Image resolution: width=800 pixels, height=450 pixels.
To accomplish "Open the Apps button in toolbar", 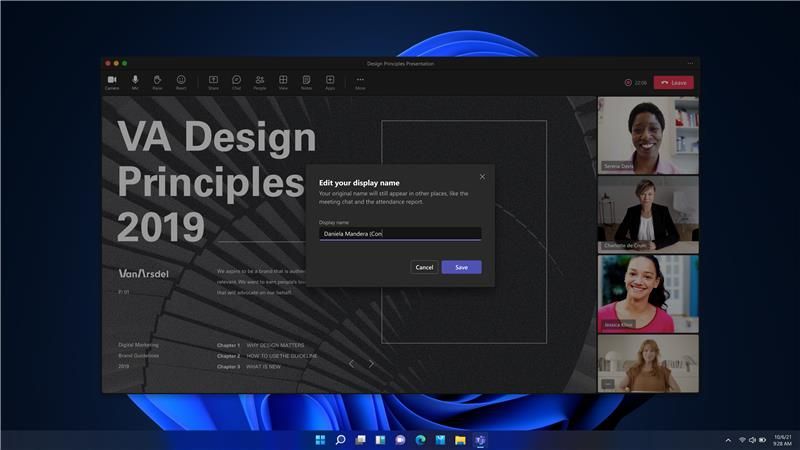I will (x=330, y=82).
